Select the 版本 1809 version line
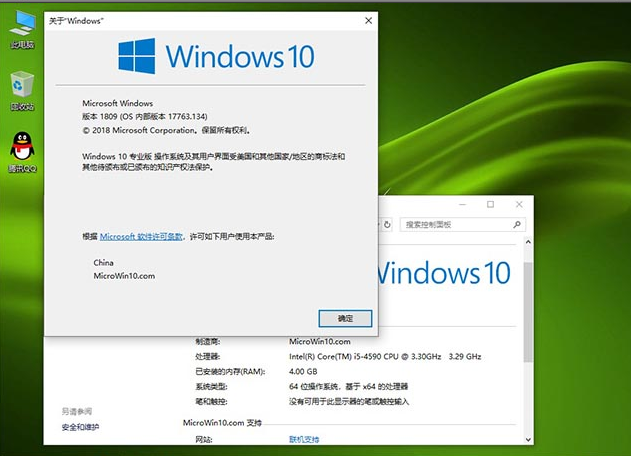The image size is (631, 456). (145, 116)
